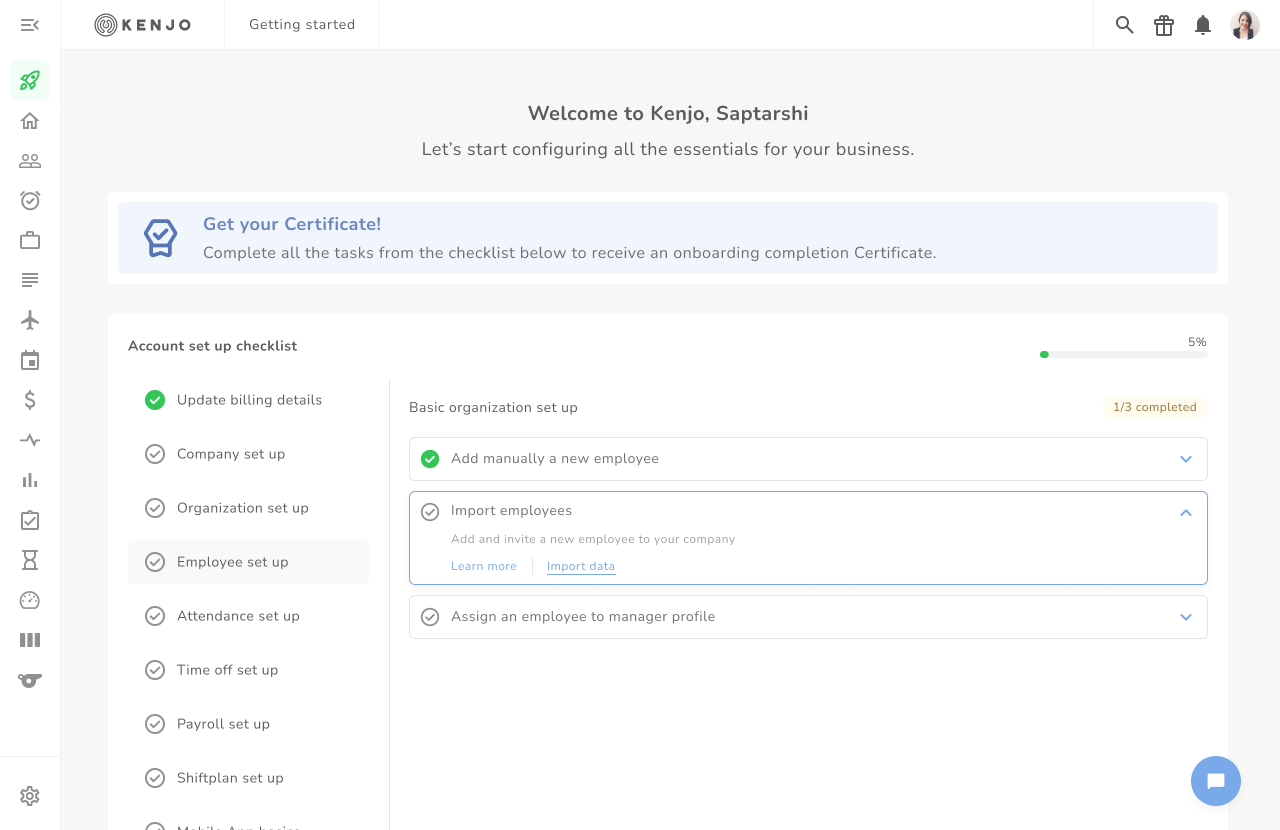Open the notifications bell icon
This screenshot has height=830, width=1280.
[1203, 25]
